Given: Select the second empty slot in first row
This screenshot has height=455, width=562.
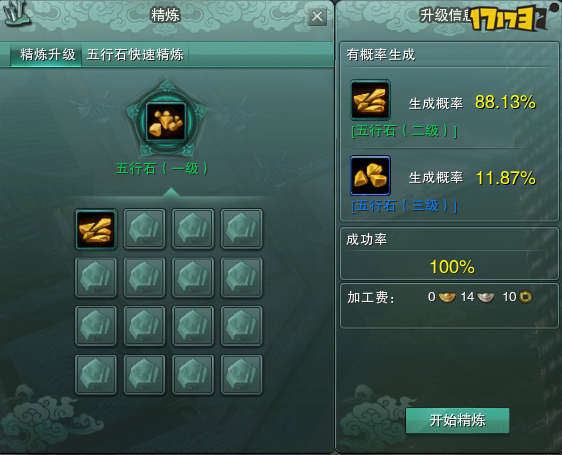Looking at the screenshot, I should (144, 229).
